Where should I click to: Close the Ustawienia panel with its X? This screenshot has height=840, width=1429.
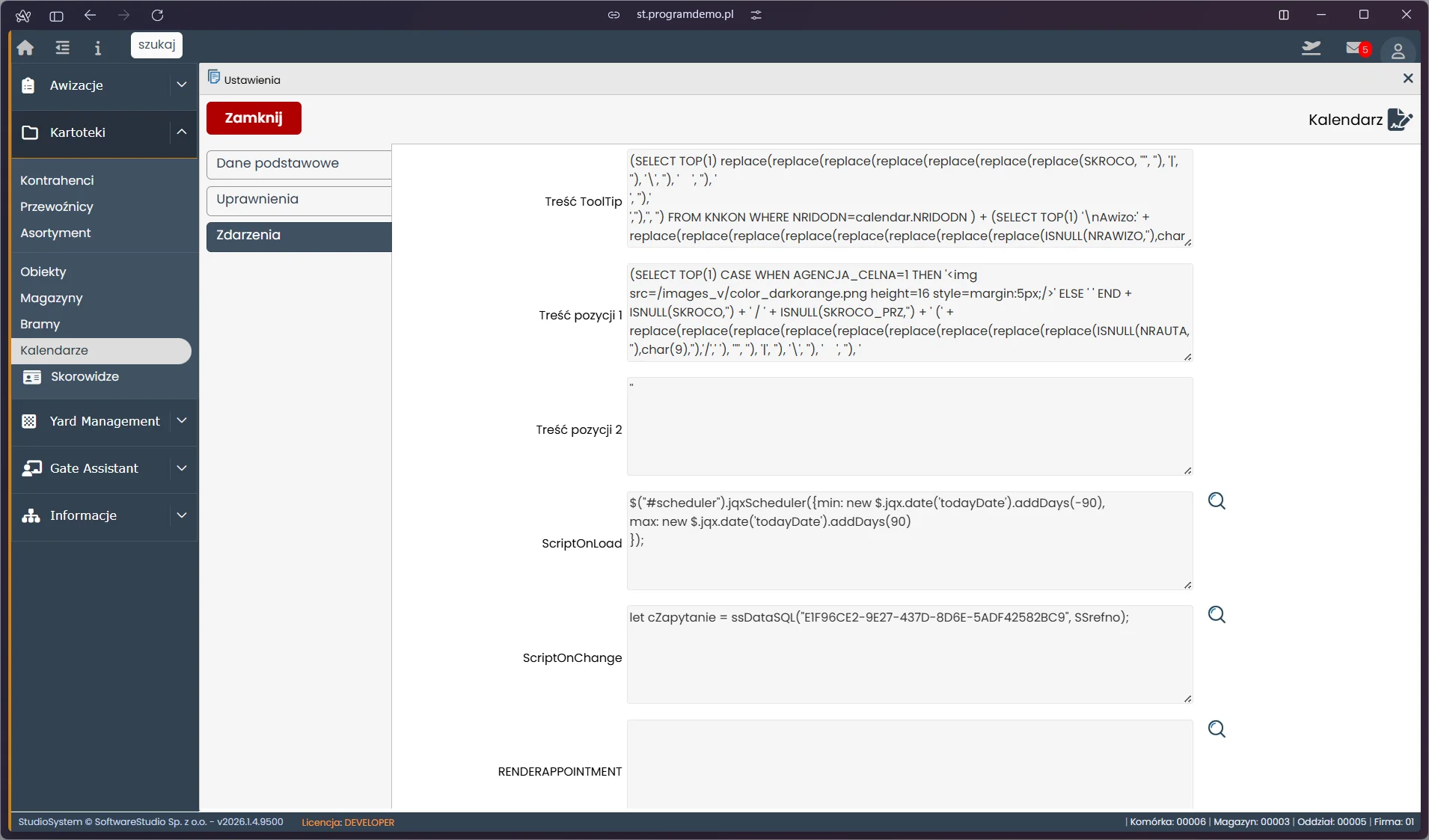[x=1408, y=79]
